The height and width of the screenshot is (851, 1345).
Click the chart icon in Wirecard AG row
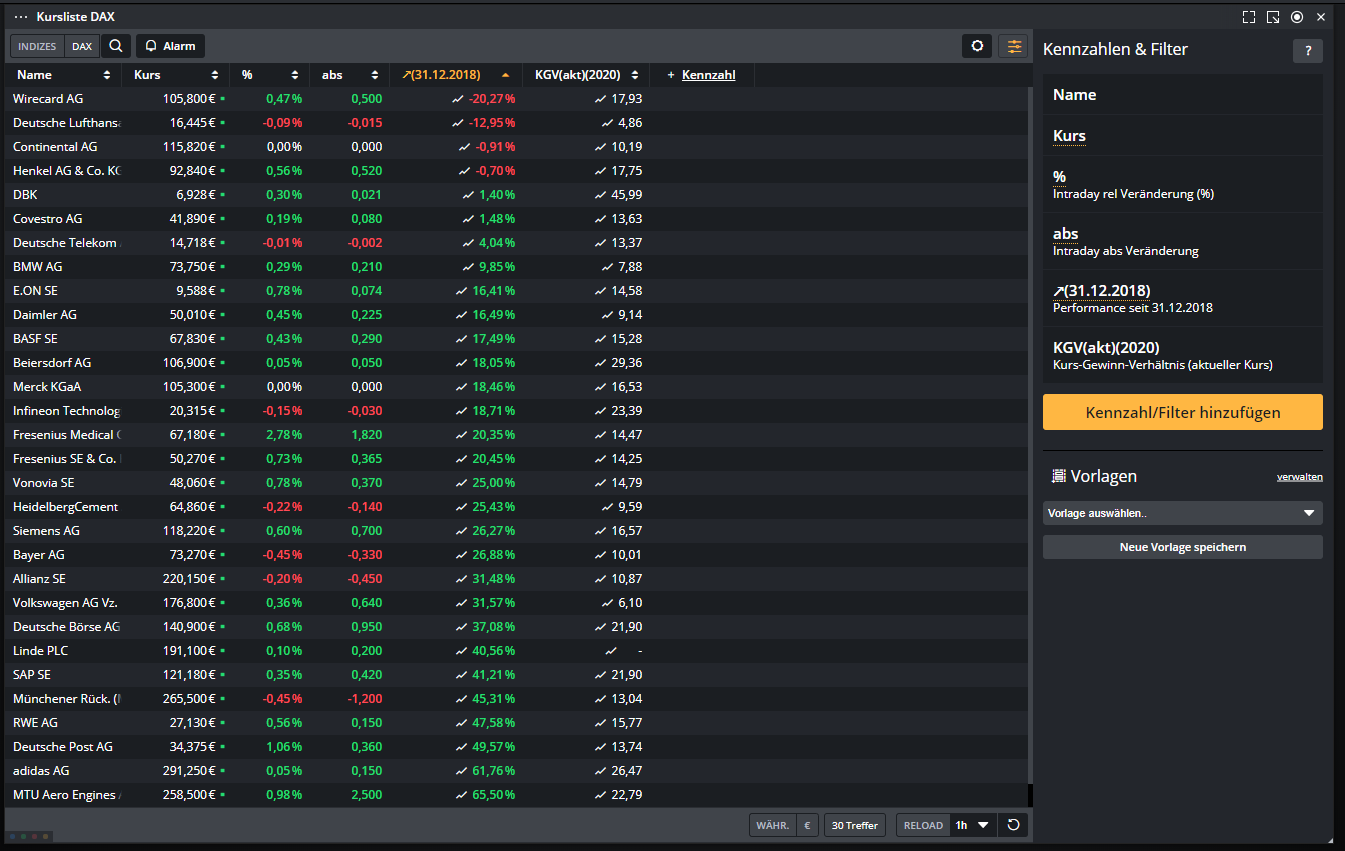(x=458, y=99)
